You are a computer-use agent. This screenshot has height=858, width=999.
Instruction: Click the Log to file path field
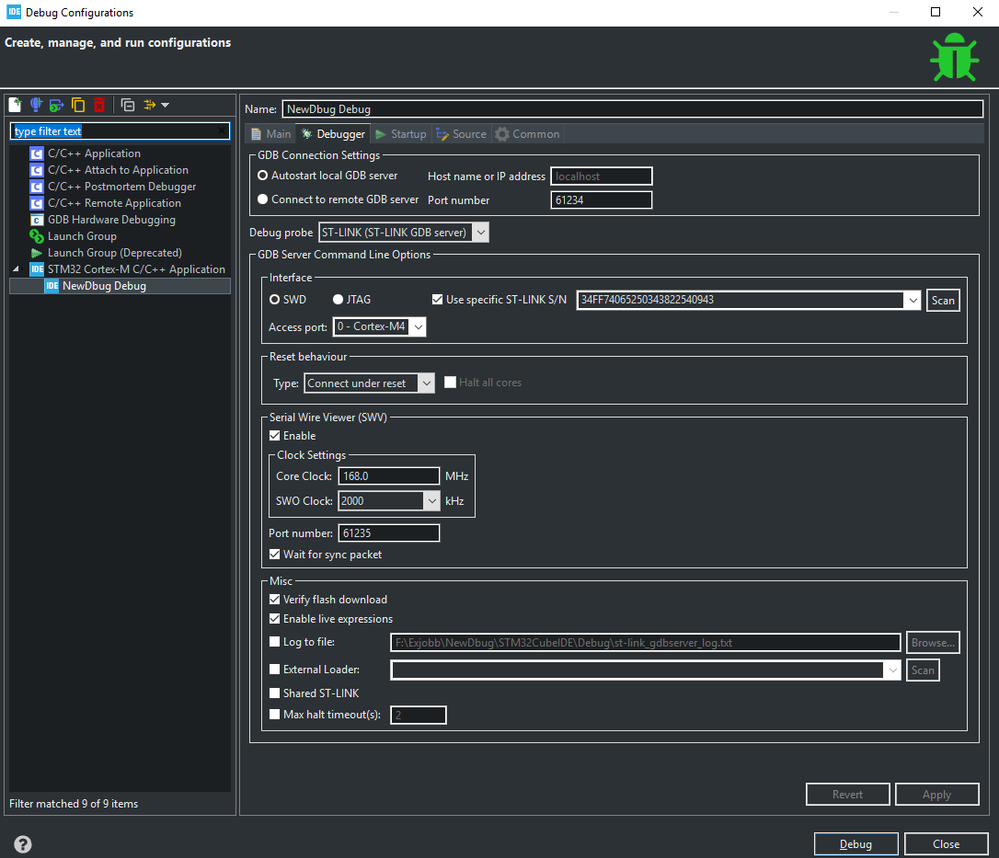[x=645, y=643]
